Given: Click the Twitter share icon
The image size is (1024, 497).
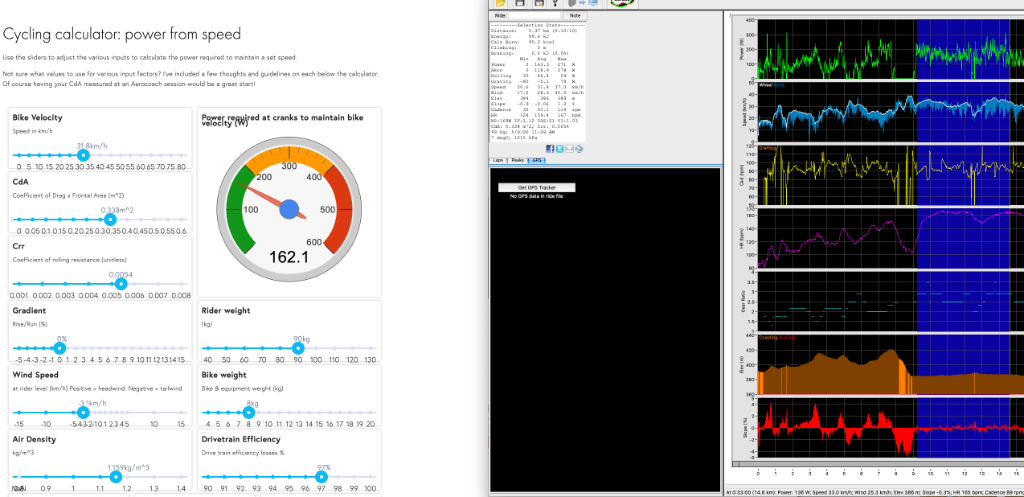Looking at the screenshot, I should click(560, 149).
